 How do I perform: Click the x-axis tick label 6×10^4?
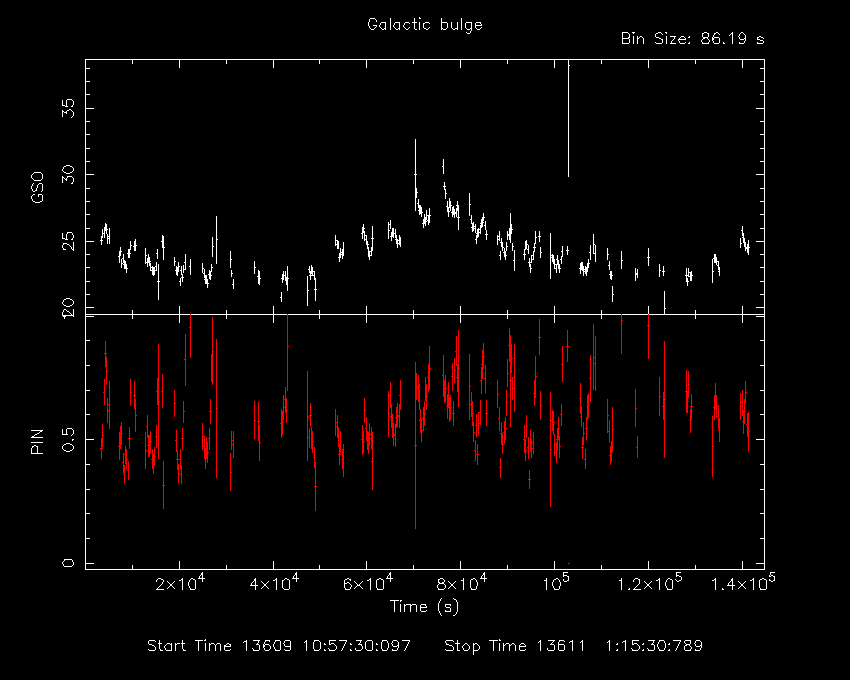(368, 582)
